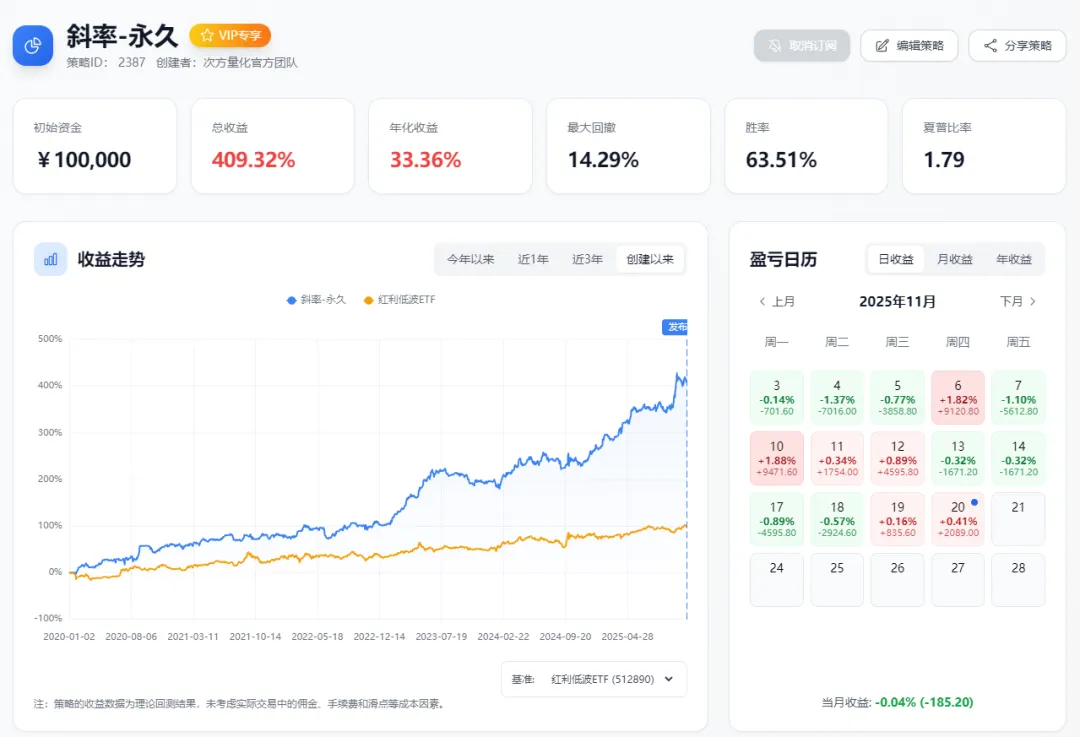Switch to the 月收益 tab
Screen dimensions: 1080x737
click(x=955, y=259)
